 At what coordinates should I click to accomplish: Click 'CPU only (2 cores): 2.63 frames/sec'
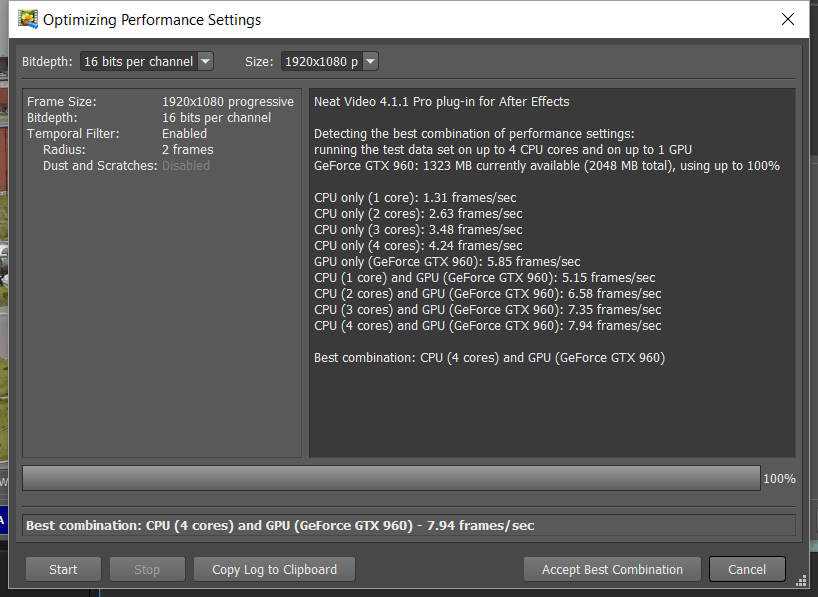[418, 214]
